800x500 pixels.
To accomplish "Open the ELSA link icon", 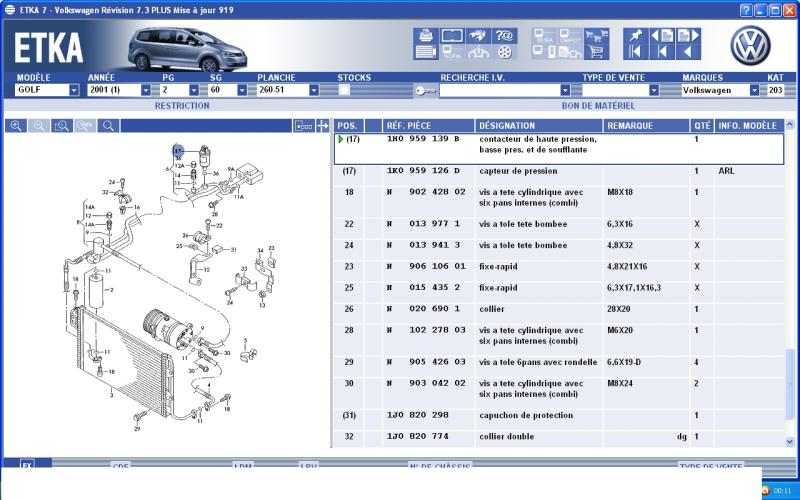I will pos(544,36).
